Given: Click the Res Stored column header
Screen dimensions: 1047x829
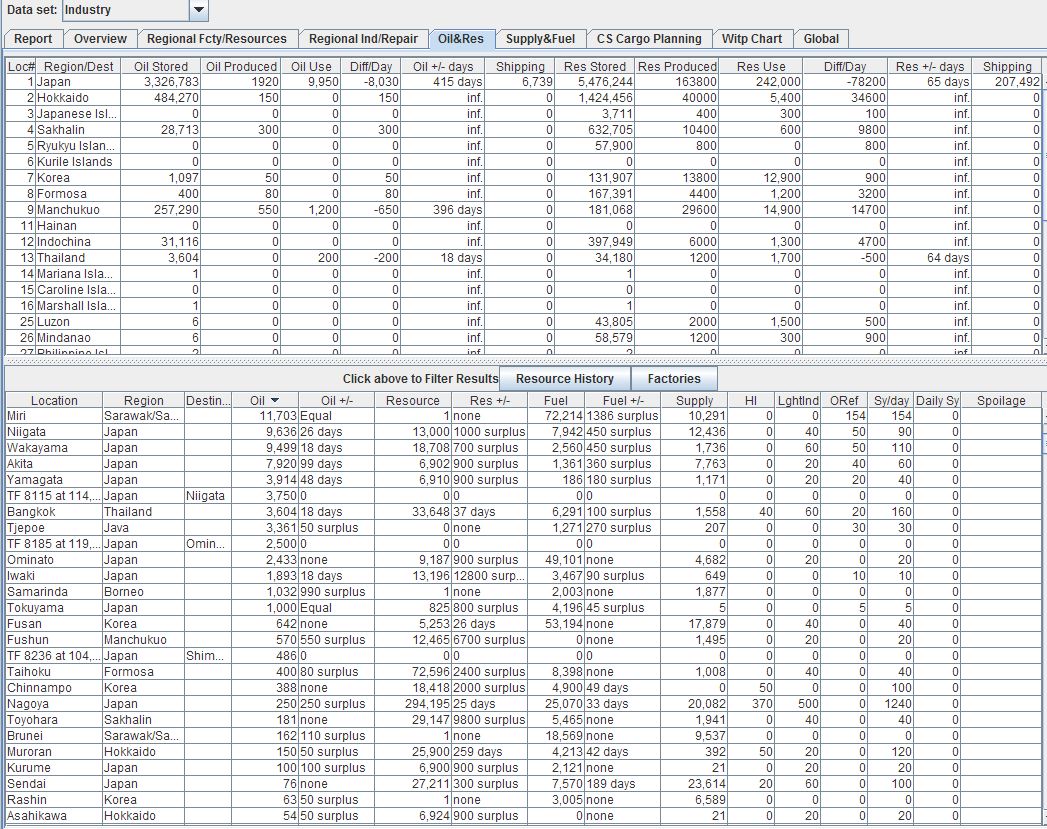Looking at the screenshot, I should pos(594,66).
